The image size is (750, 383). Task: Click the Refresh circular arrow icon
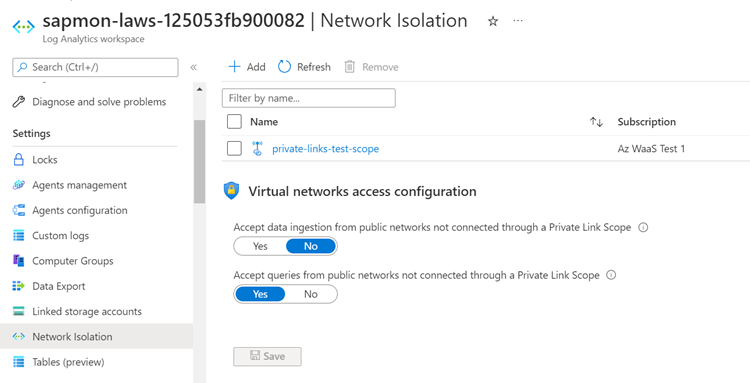point(285,67)
